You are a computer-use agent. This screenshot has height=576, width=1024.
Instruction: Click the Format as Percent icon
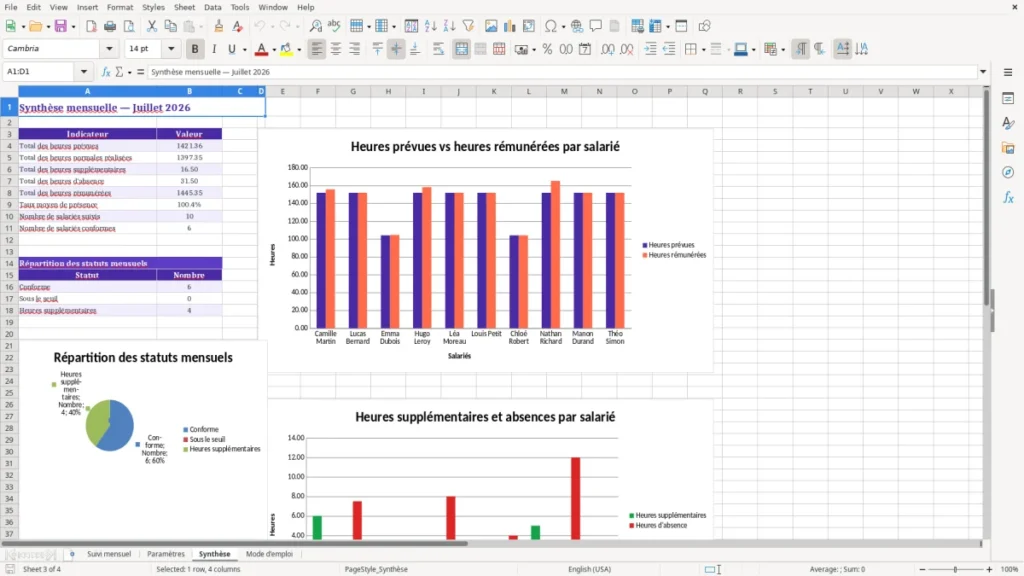click(547, 49)
